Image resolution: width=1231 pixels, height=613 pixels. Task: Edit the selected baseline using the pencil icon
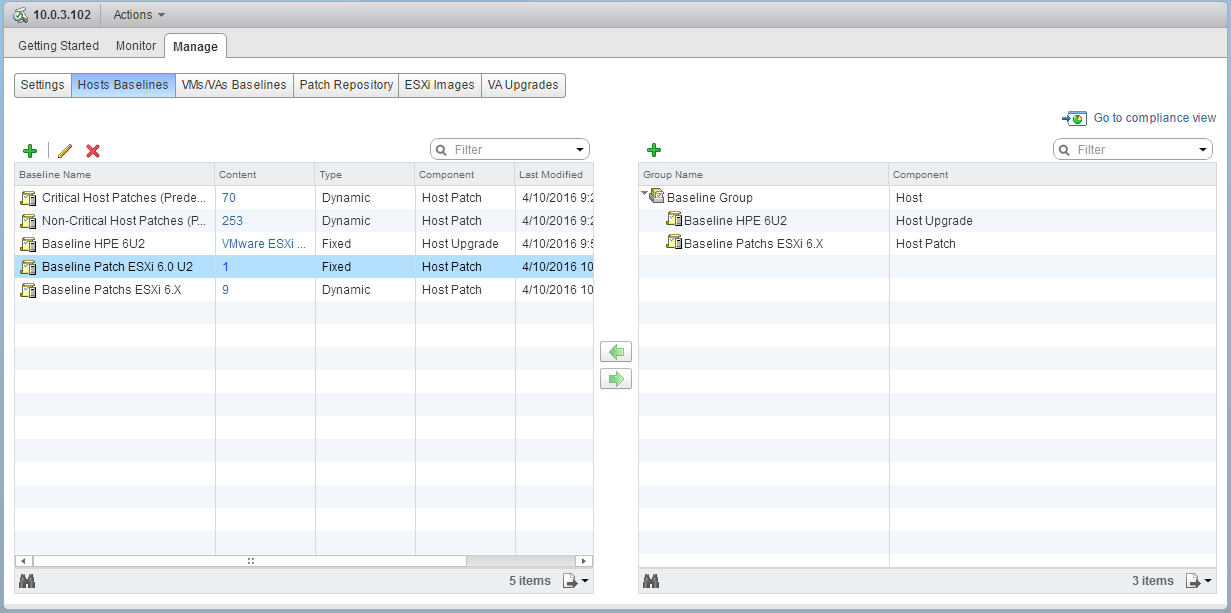pos(64,150)
